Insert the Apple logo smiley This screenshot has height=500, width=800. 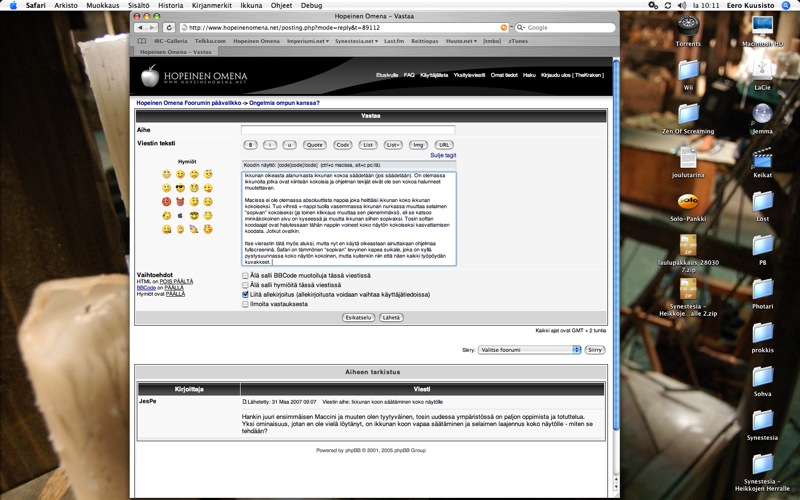[180, 215]
